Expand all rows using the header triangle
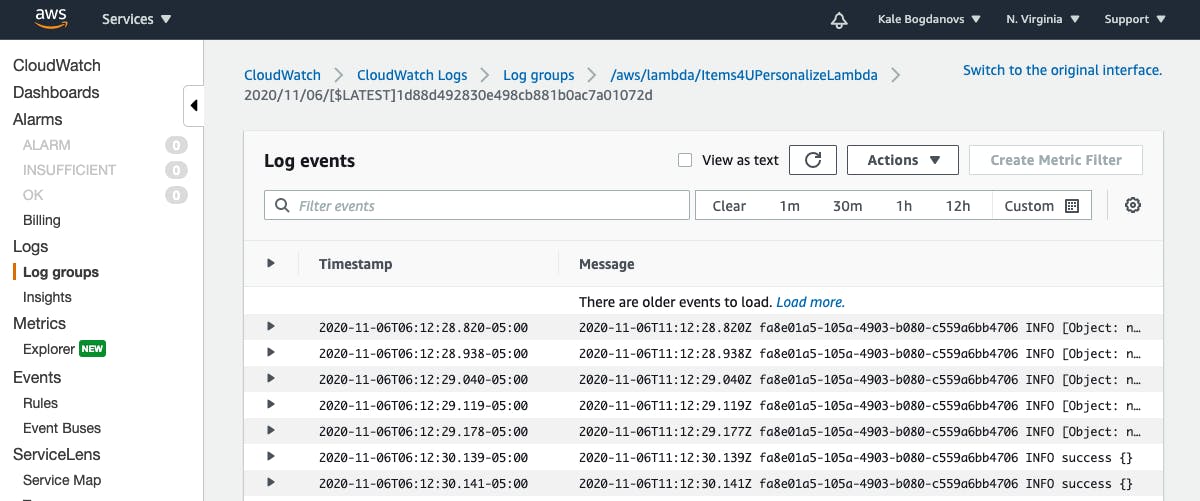 pos(271,264)
